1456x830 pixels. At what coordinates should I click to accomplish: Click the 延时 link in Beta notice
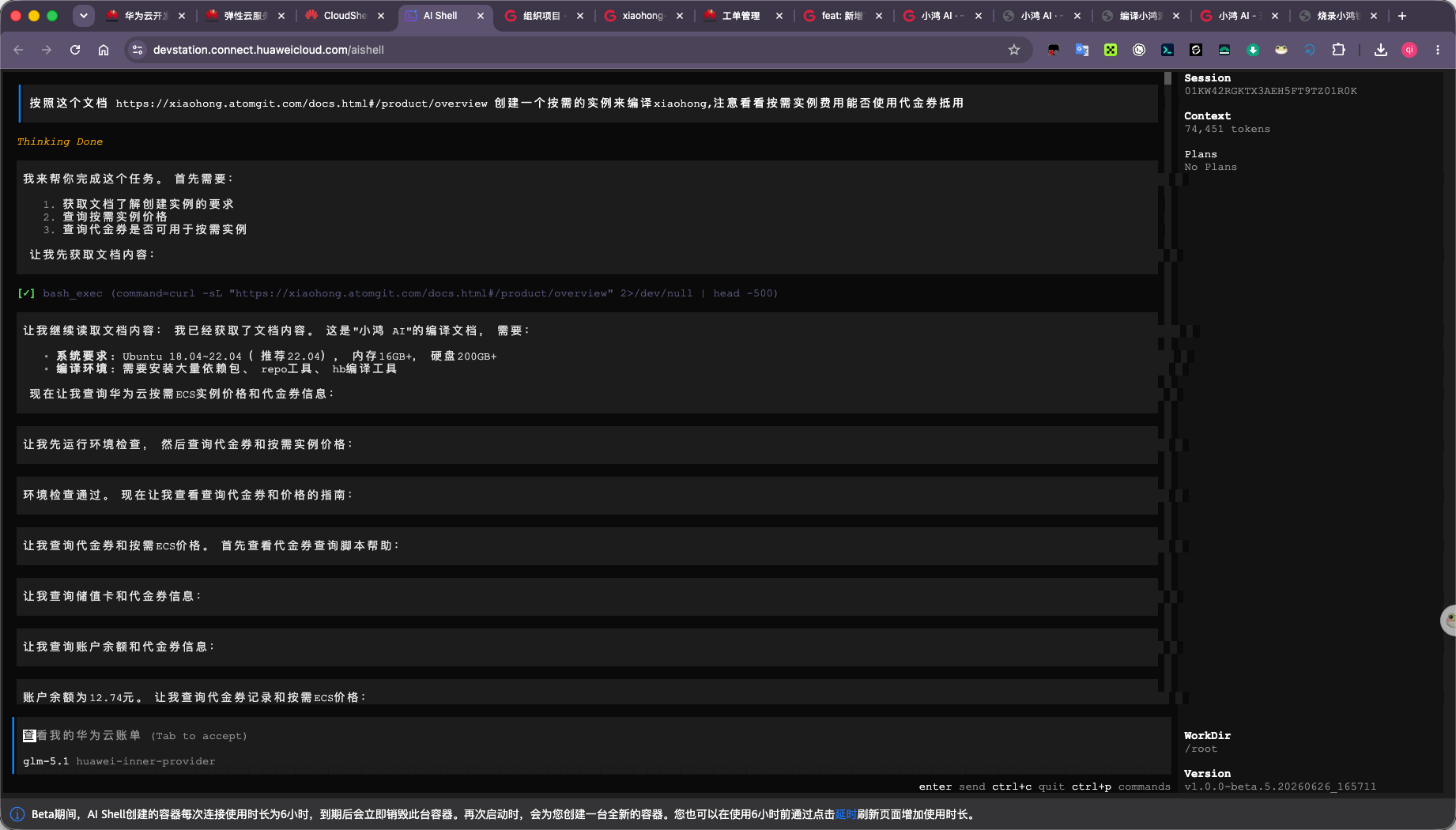[846, 814]
